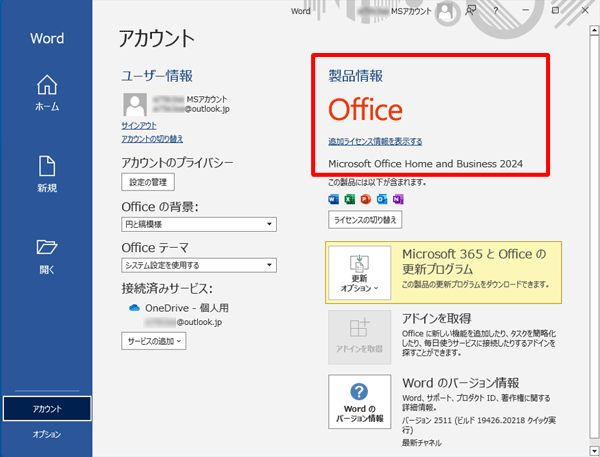The image size is (600, 457).
Task: Open the 更新オプション dropdown button
Action: coord(359,273)
